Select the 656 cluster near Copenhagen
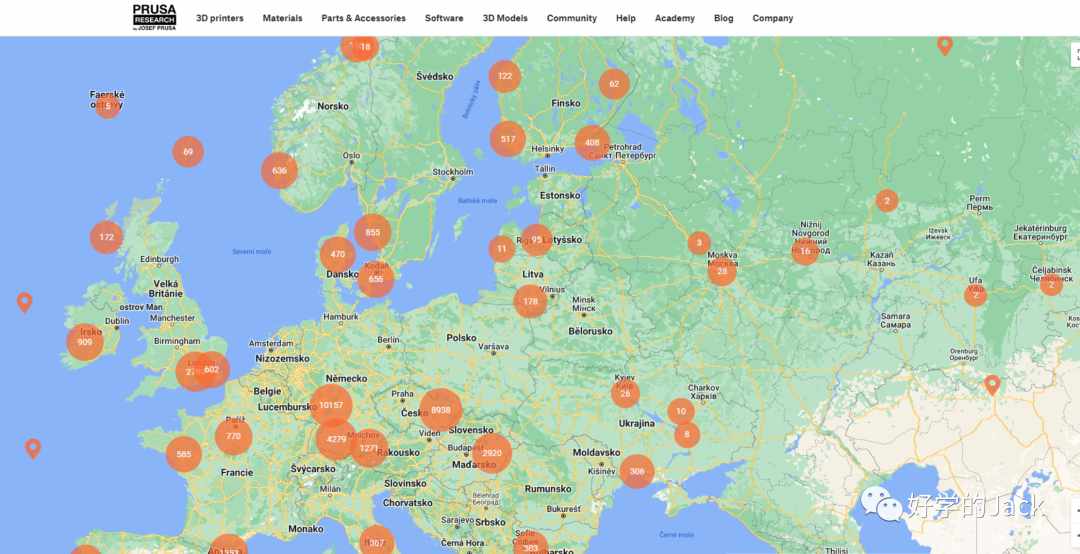Image resolution: width=1080 pixels, height=554 pixels. (376, 279)
